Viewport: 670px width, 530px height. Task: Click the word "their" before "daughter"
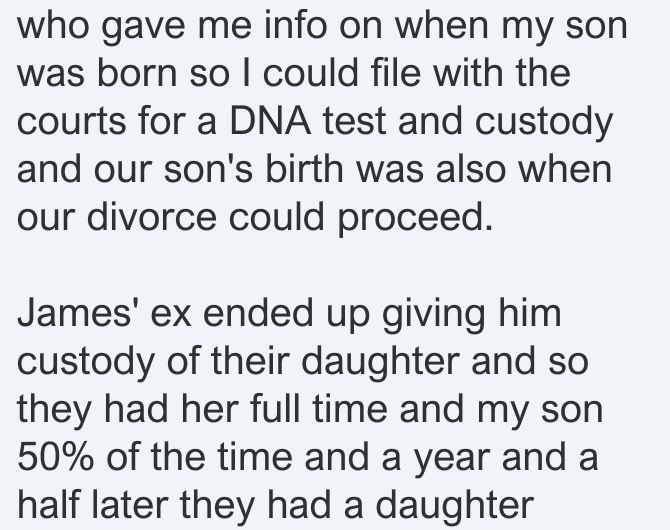(x=250, y=361)
